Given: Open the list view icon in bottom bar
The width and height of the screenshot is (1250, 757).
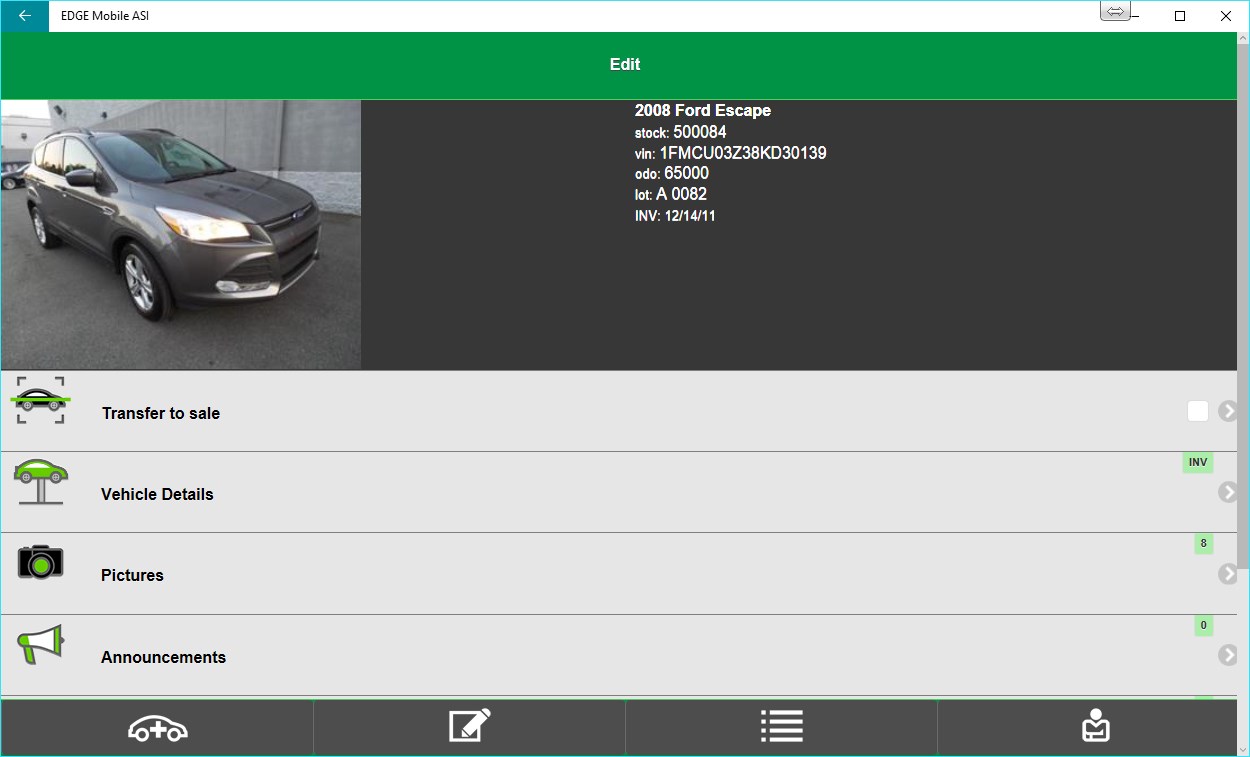Looking at the screenshot, I should click(781, 726).
